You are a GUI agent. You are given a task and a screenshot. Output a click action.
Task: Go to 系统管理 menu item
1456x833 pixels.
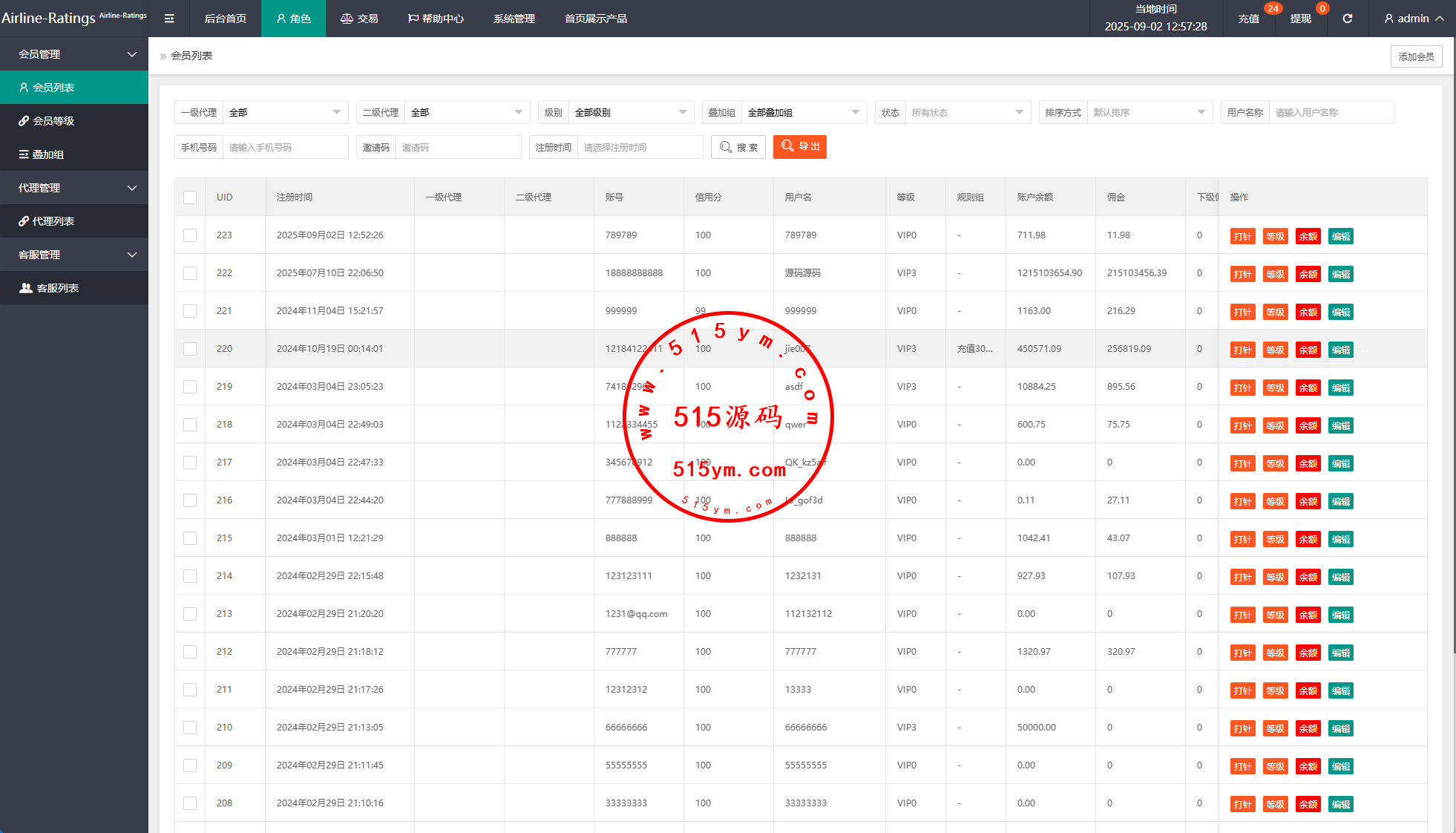pos(514,19)
